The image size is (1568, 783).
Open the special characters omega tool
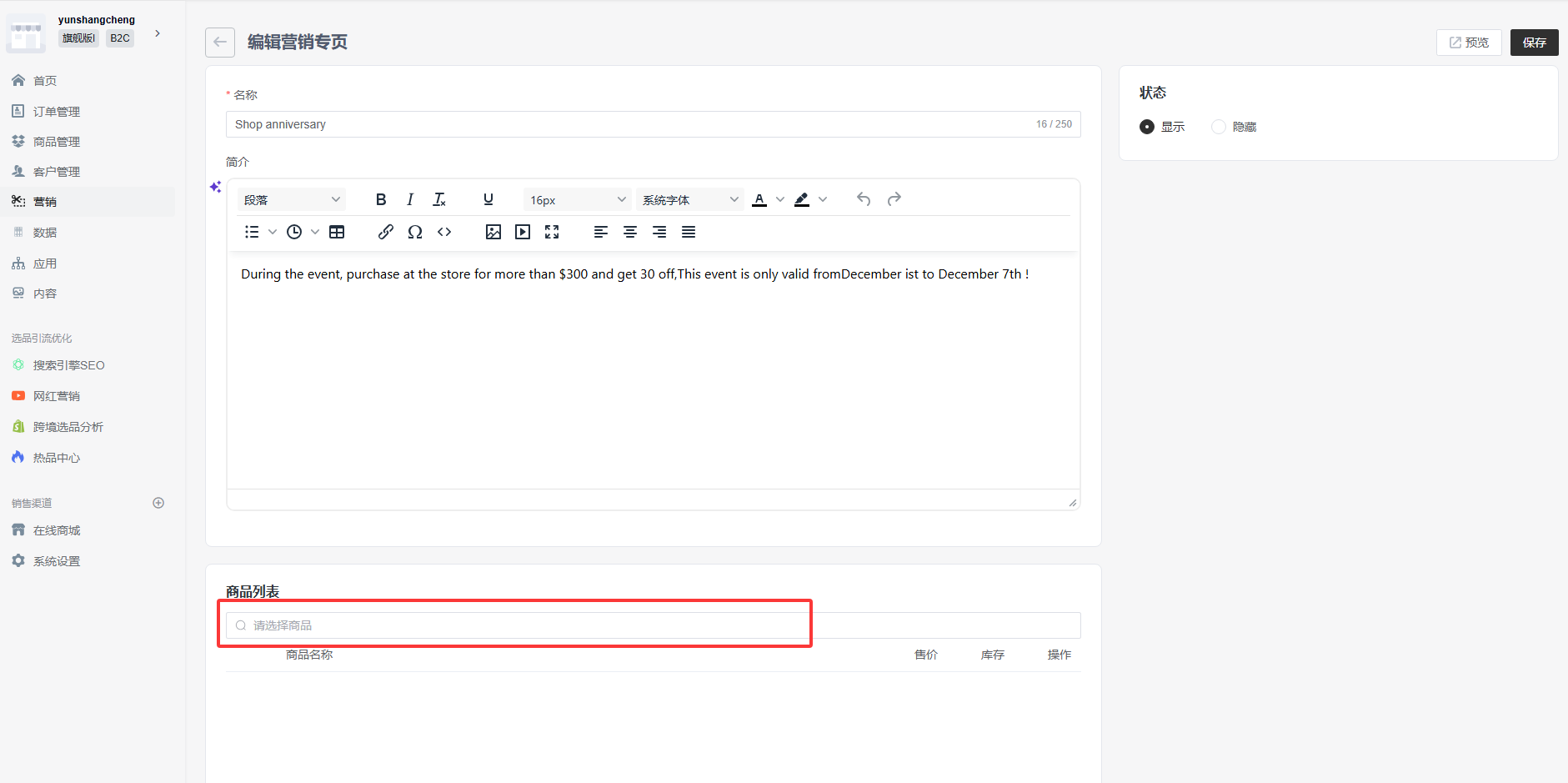(x=414, y=232)
